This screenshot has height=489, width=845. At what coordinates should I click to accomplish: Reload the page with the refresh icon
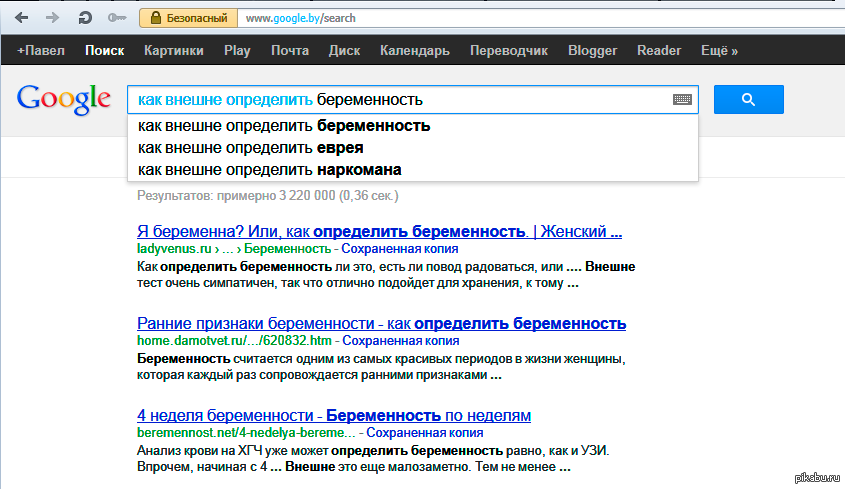point(86,18)
